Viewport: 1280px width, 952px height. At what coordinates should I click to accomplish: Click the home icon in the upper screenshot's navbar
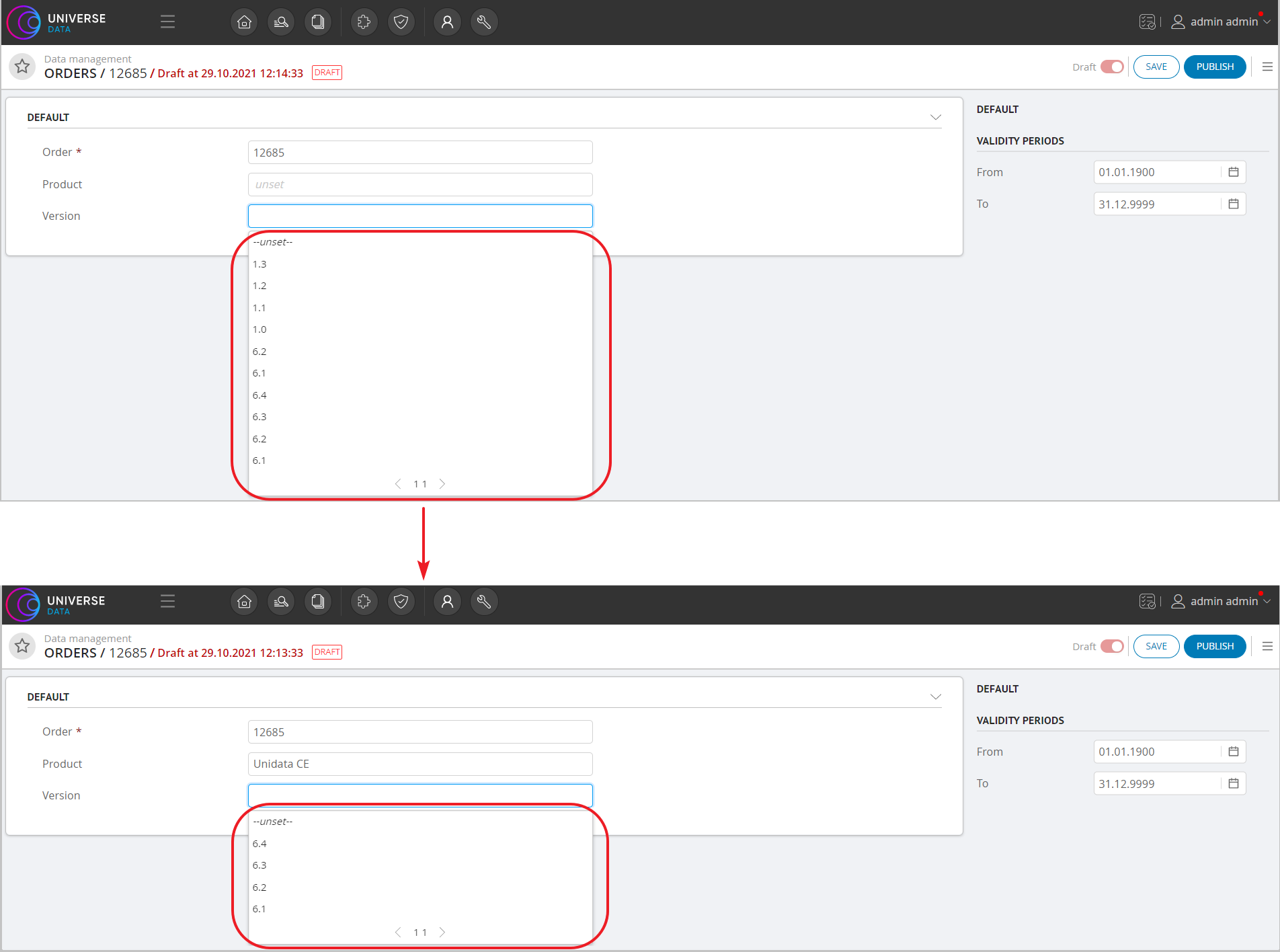tap(245, 22)
